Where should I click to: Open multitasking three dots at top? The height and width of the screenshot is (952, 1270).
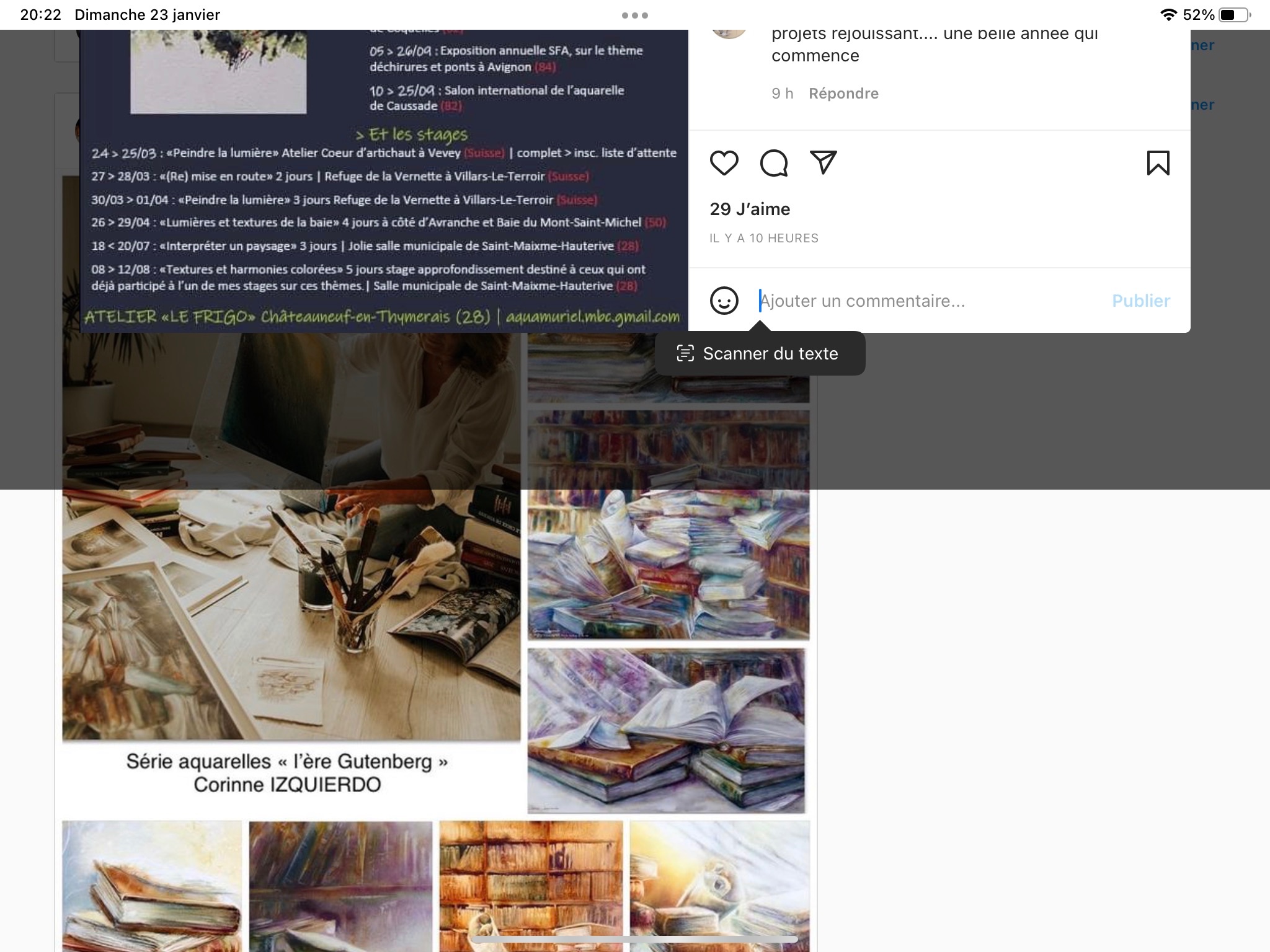click(635, 15)
